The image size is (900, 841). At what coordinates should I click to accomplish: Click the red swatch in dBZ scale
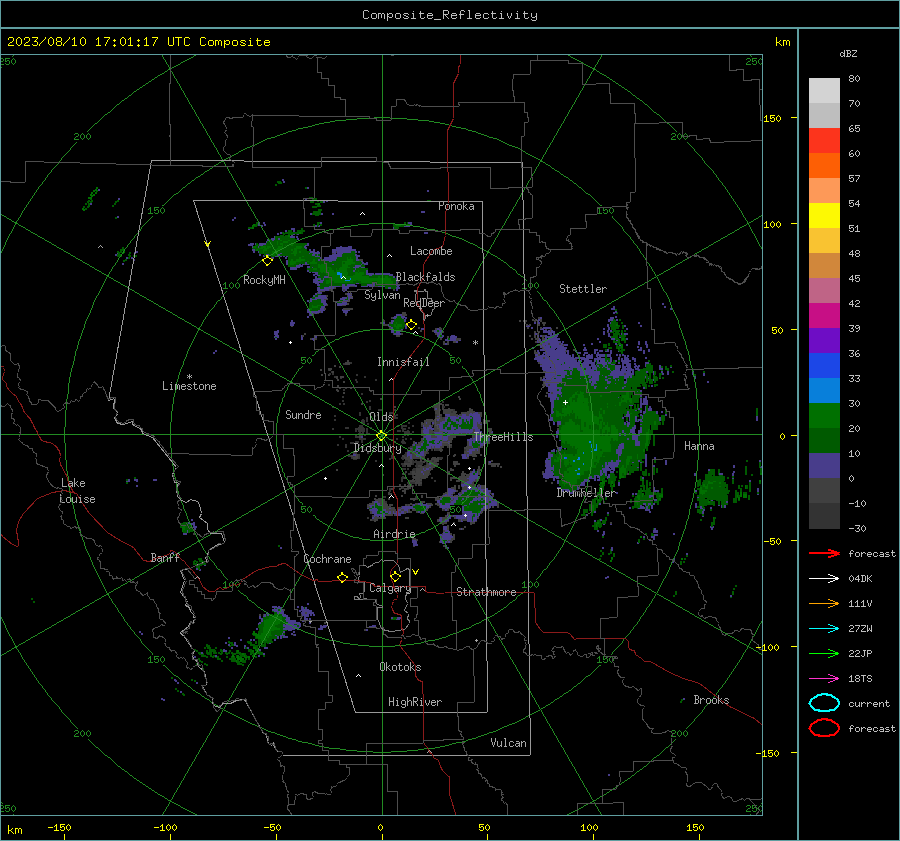824,141
